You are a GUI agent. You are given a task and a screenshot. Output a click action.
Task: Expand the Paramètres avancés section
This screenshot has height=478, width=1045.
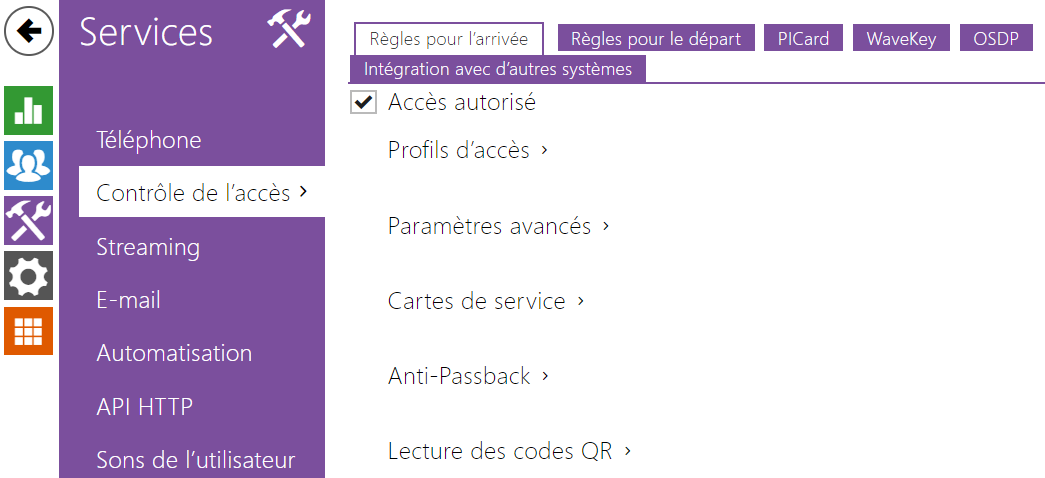pyautogui.click(x=499, y=226)
